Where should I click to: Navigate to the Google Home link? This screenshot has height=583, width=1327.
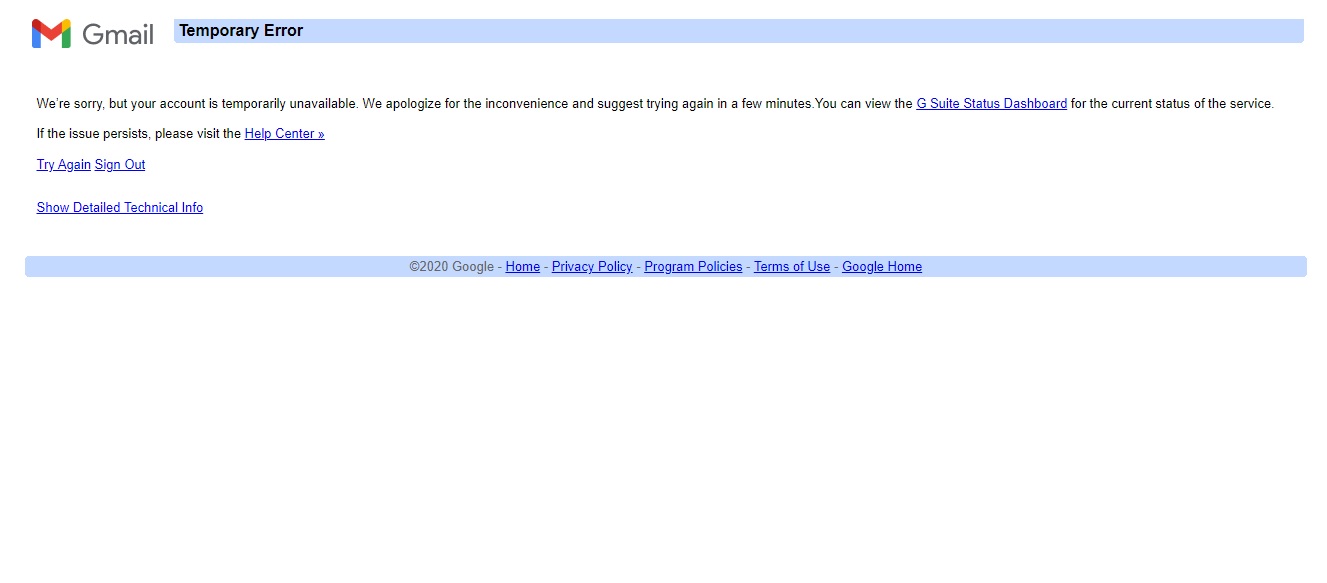(881, 267)
